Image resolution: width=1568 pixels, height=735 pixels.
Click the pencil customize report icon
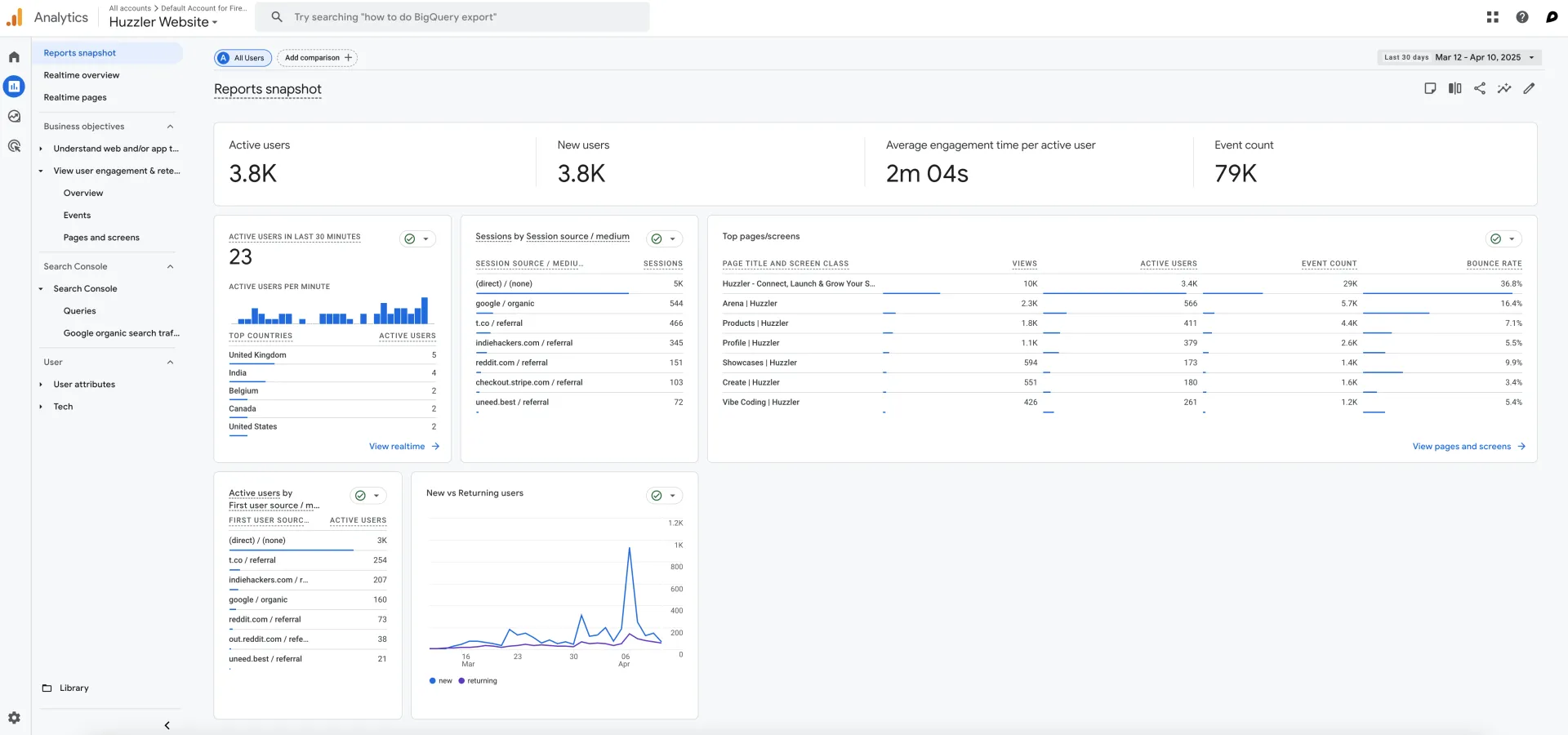click(x=1529, y=88)
